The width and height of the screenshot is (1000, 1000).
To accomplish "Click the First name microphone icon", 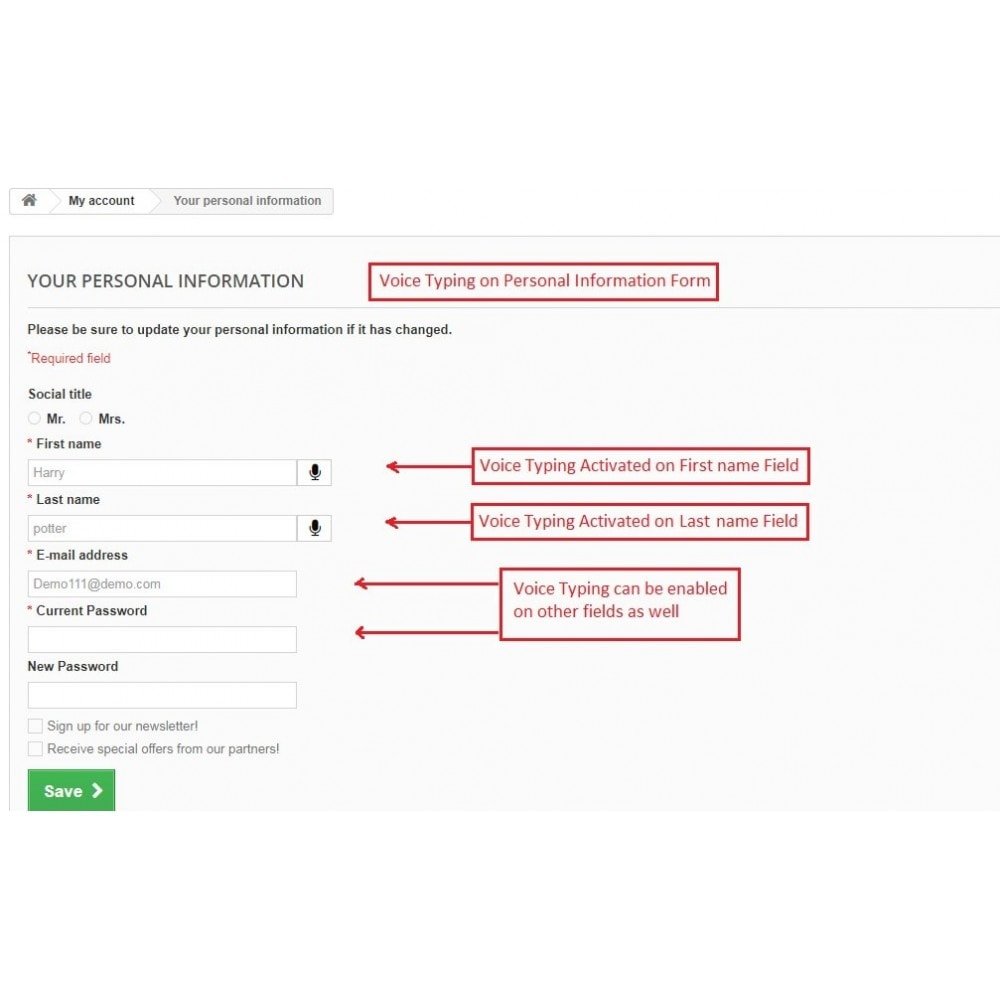I will pos(315,473).
